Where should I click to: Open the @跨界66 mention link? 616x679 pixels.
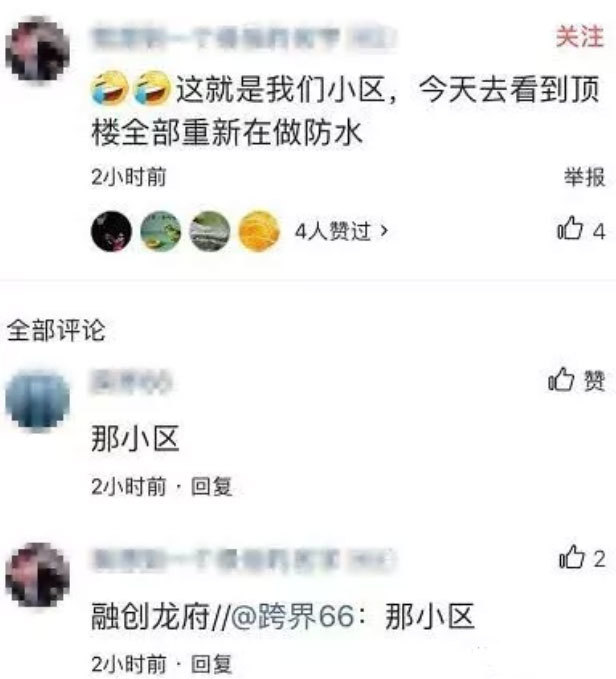click(x=293, y=616)
